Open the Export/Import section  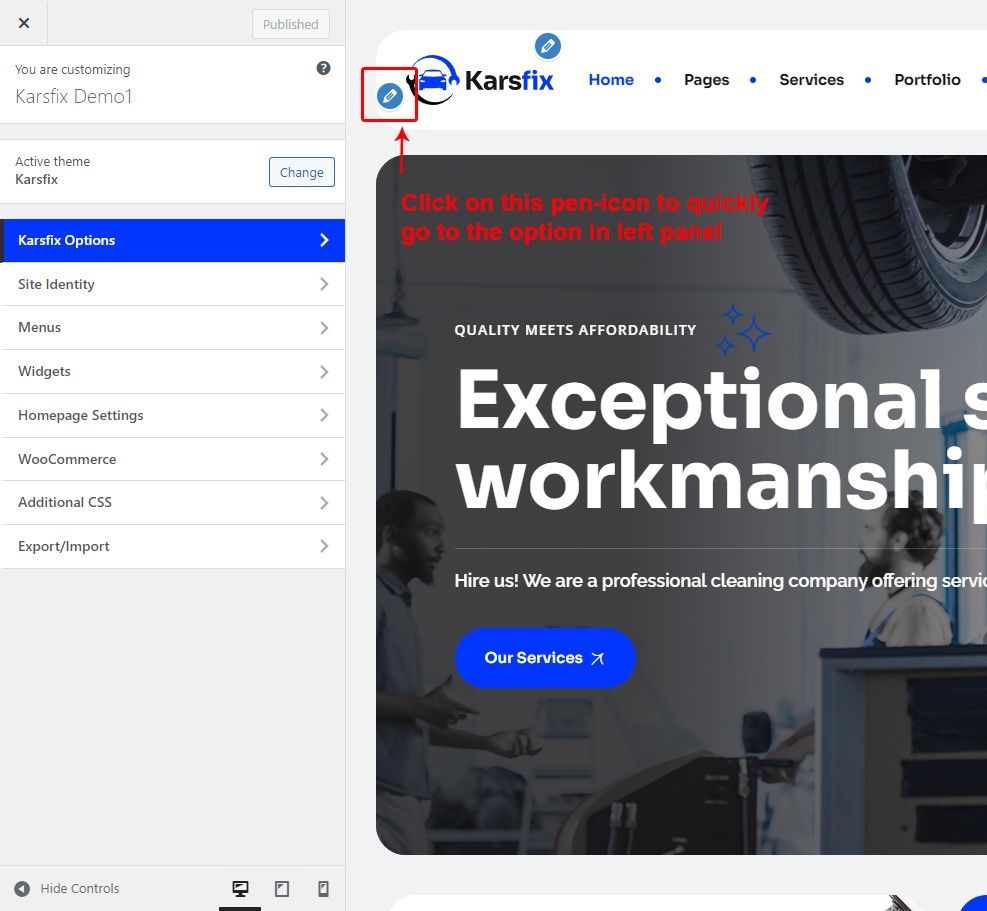point(172,547)
